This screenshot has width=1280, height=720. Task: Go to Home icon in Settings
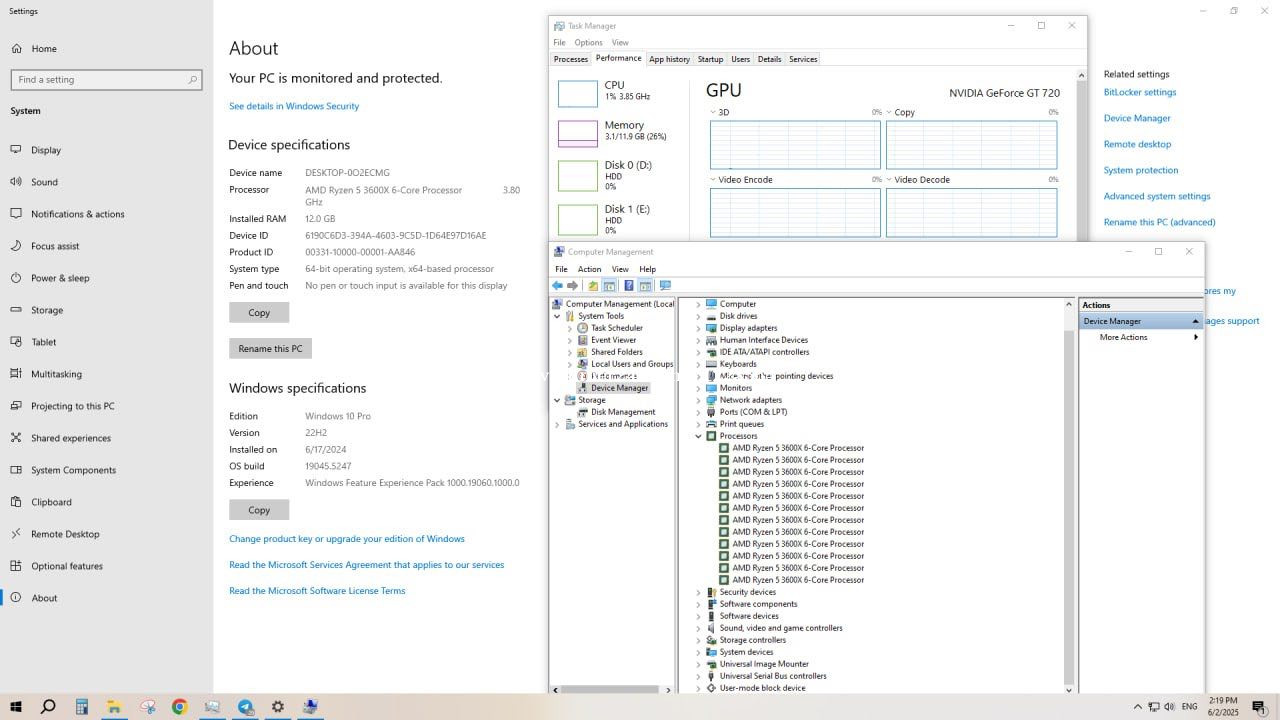click(x=16, y=48)
